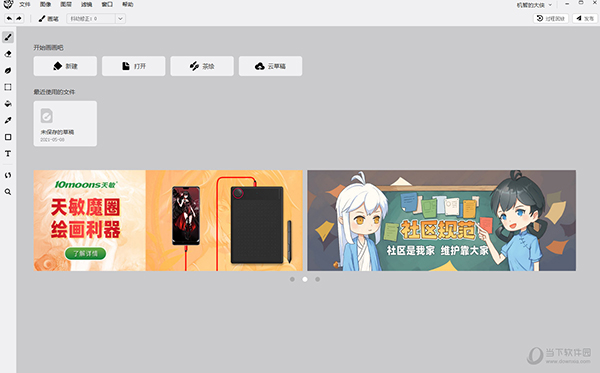This screenshot has height=373, width=600.
Task: Select the second carousel dot indicator
Action: [x=305, y=279]
